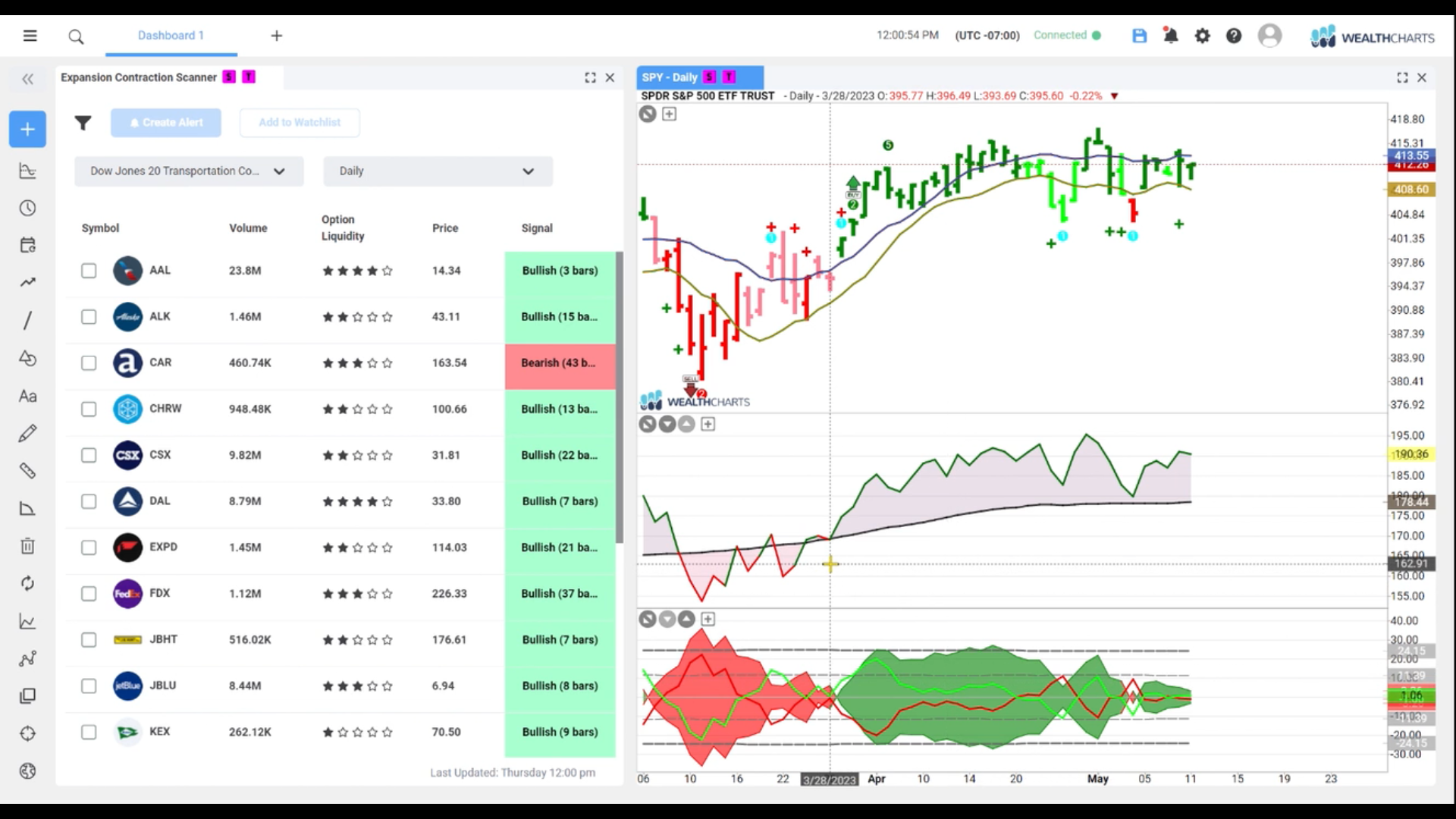Open the Daily timeframe dropdown

(x=438, y=171)
